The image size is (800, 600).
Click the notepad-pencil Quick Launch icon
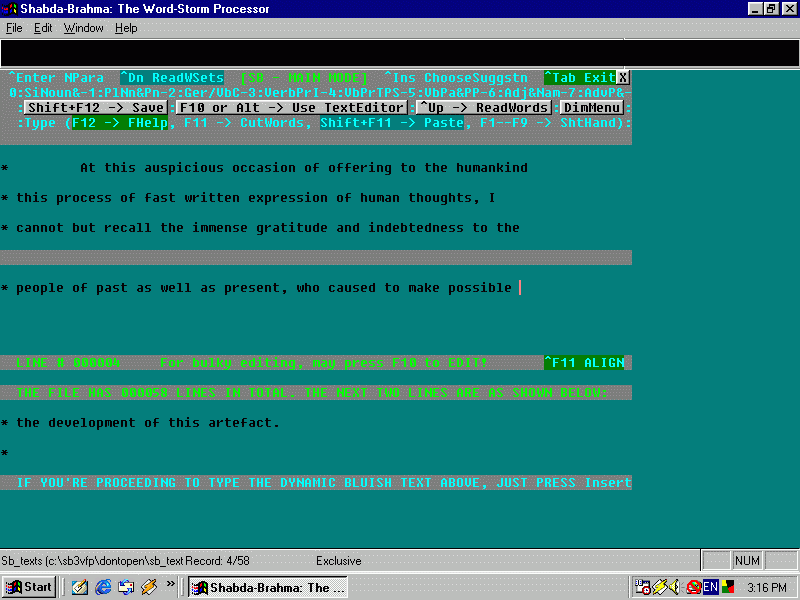pos(80,587)
